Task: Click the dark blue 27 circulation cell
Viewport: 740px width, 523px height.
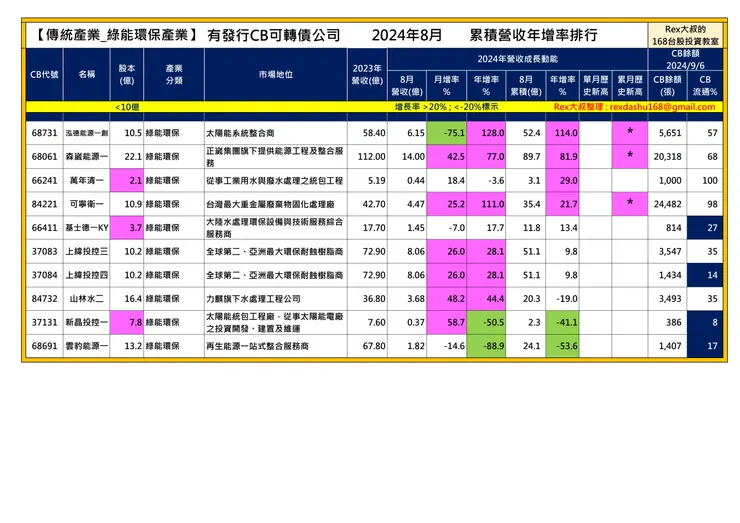Action: 705,228
